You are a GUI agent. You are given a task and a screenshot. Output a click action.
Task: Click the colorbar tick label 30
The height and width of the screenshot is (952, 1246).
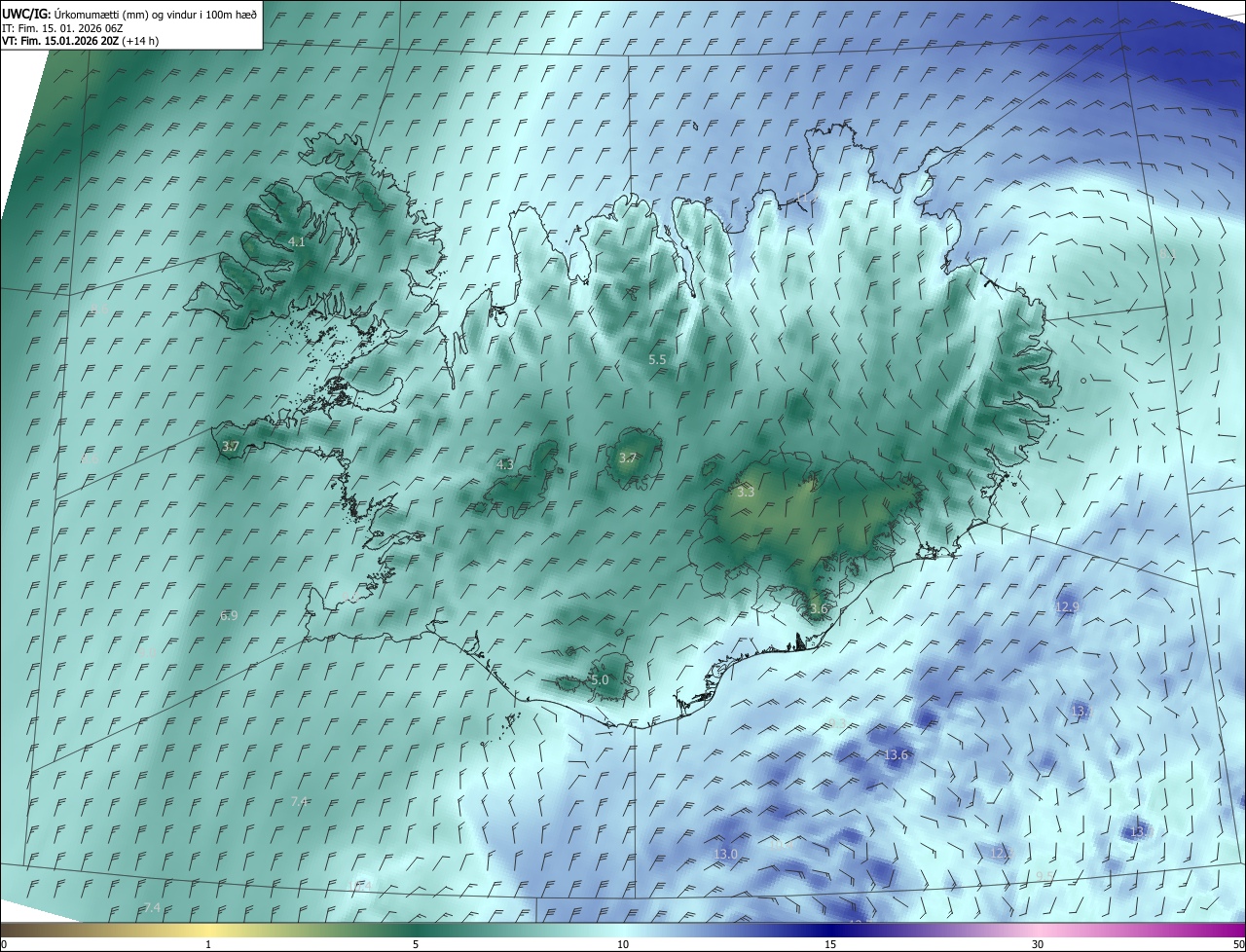coord(1038,944)
